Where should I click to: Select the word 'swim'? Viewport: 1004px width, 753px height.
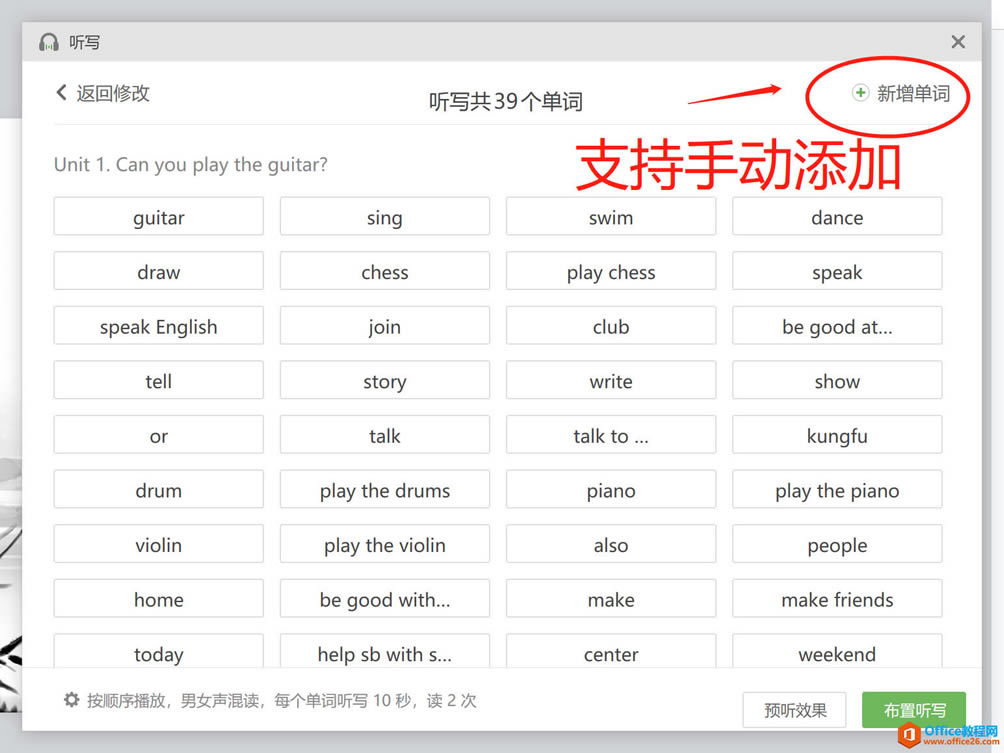pos(611,216)
